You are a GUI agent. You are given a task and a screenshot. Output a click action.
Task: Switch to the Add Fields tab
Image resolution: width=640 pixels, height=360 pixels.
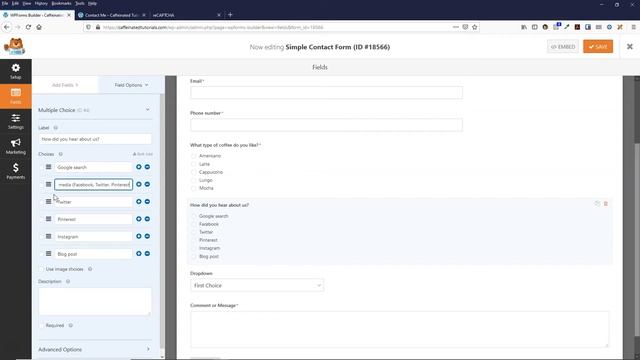[x=65, y=85]
